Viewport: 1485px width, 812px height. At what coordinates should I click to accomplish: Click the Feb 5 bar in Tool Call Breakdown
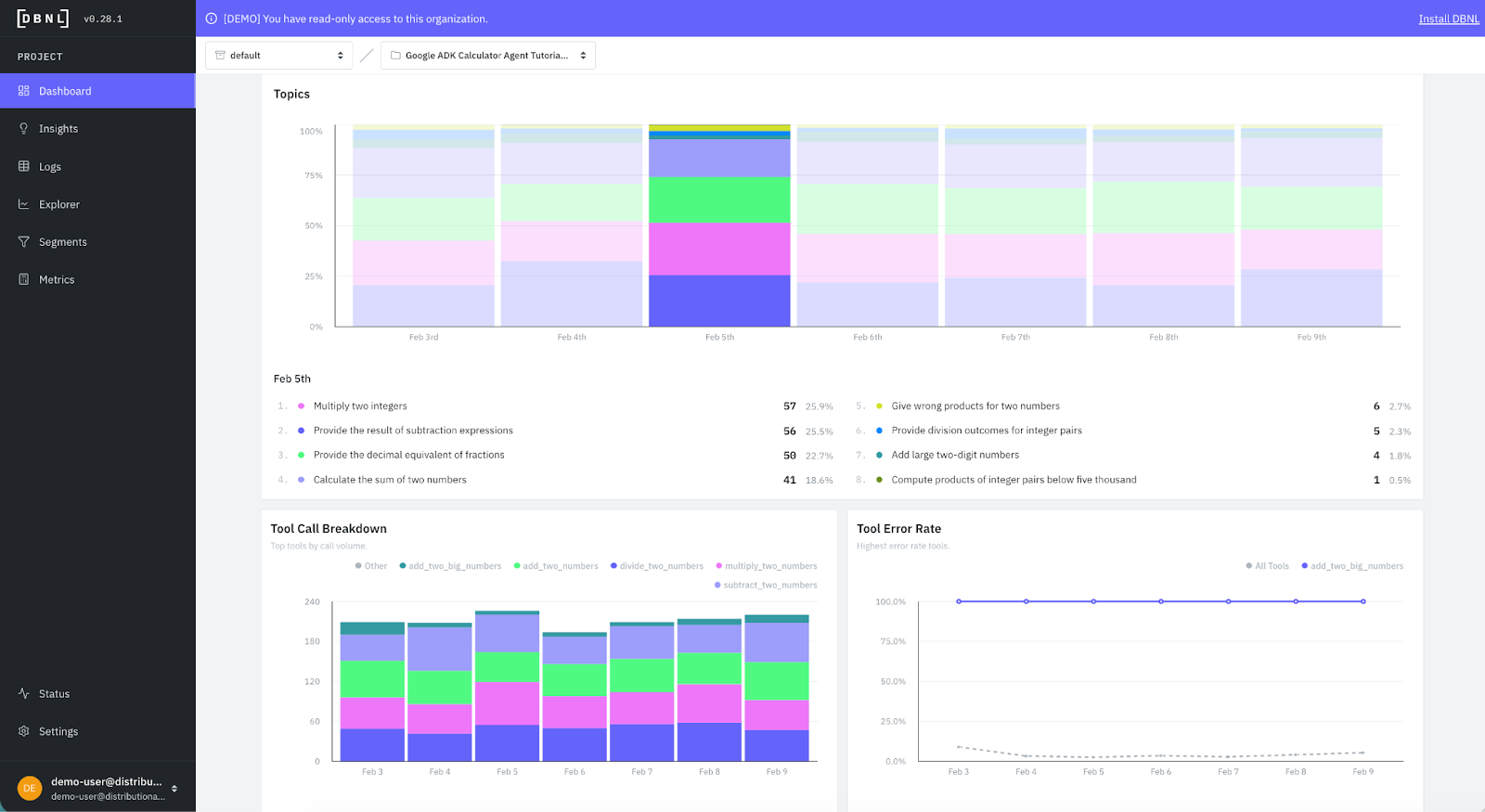[x=507, y=686]
